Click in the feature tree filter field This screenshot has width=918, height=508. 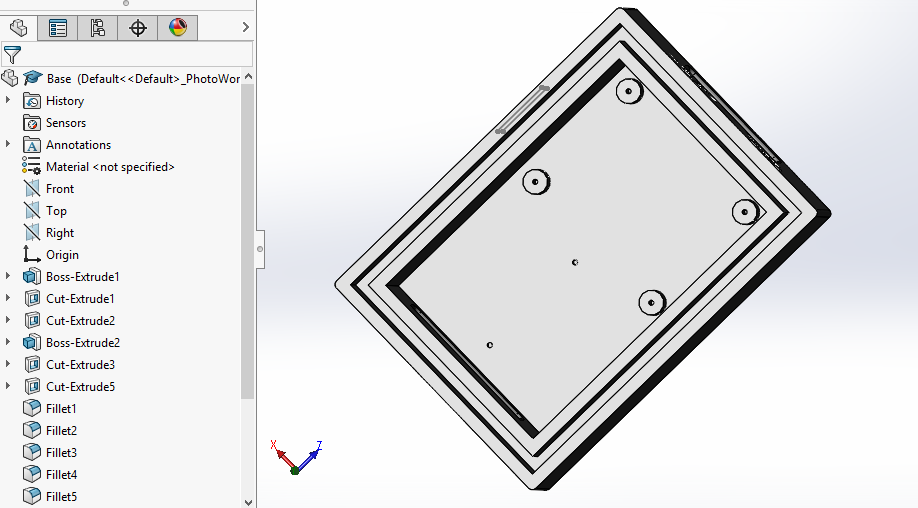click(127, 54)
